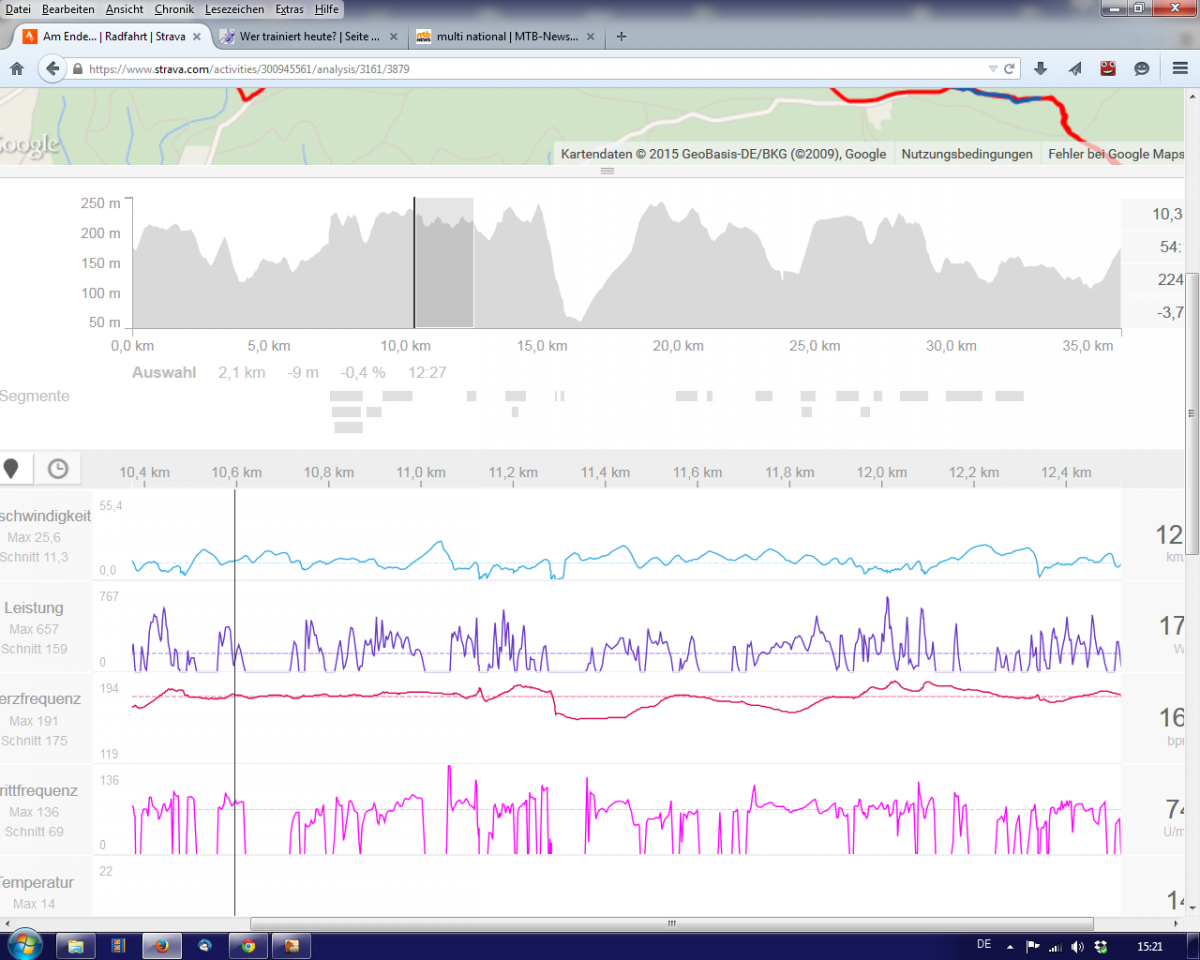Switch chart x-axis to time (clock icon)
The height and width of the screenshot is (960, 1200).
(58, 468)
